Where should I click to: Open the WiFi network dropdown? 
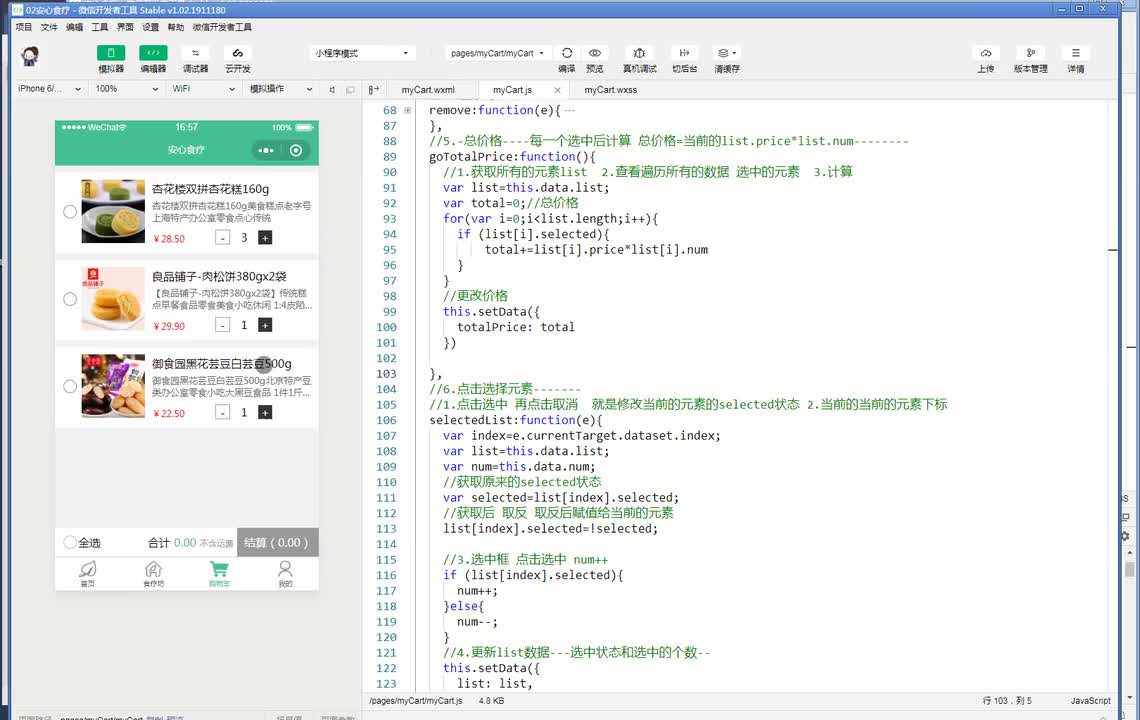[204, 89]
